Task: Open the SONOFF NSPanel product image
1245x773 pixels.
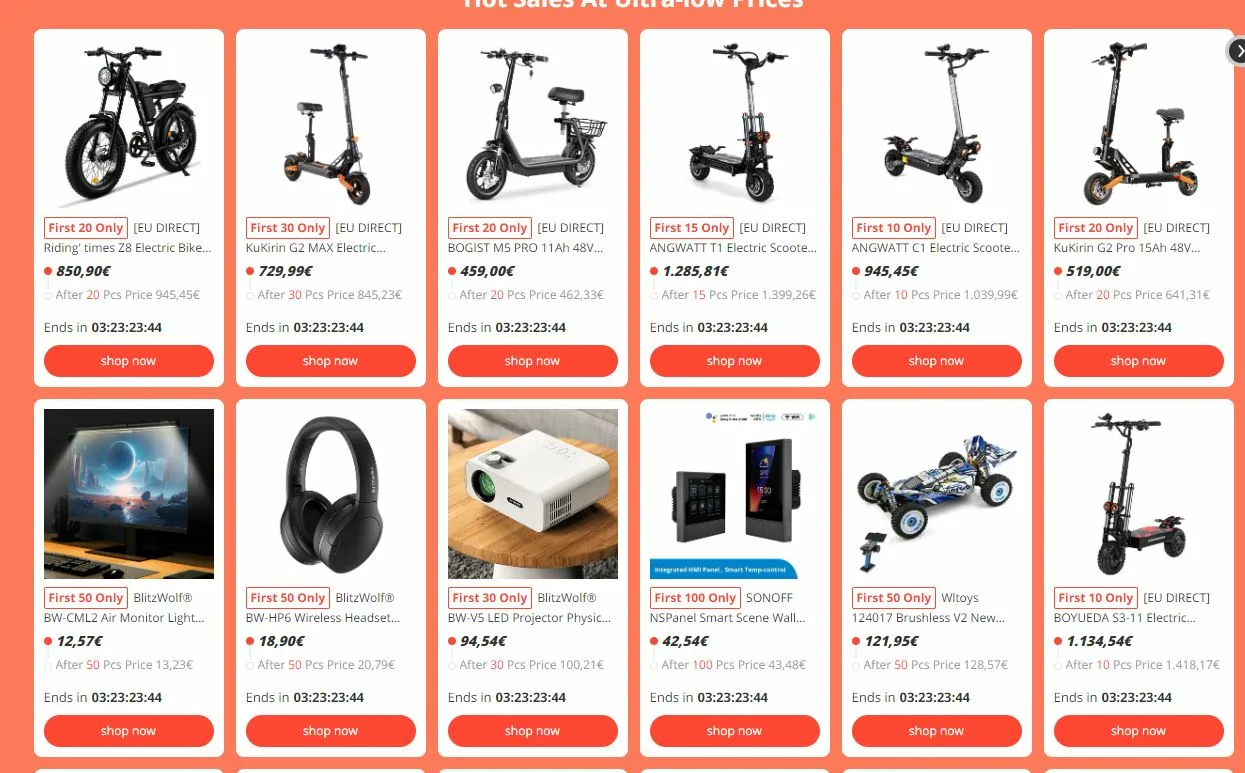Action: point(735,494)
